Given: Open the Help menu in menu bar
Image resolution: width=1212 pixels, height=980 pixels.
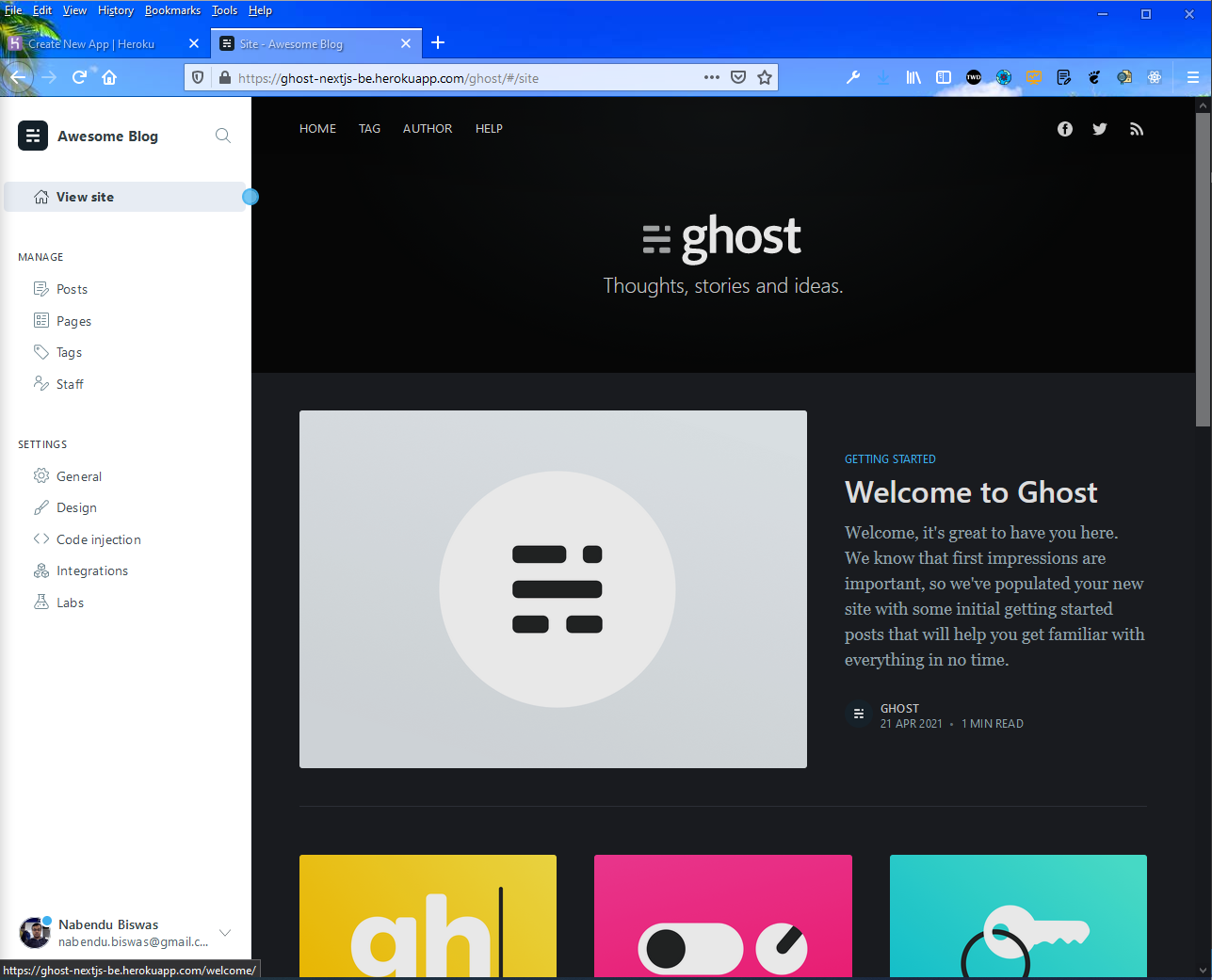Looking at the screenshot, I should (x=260, y=10).
